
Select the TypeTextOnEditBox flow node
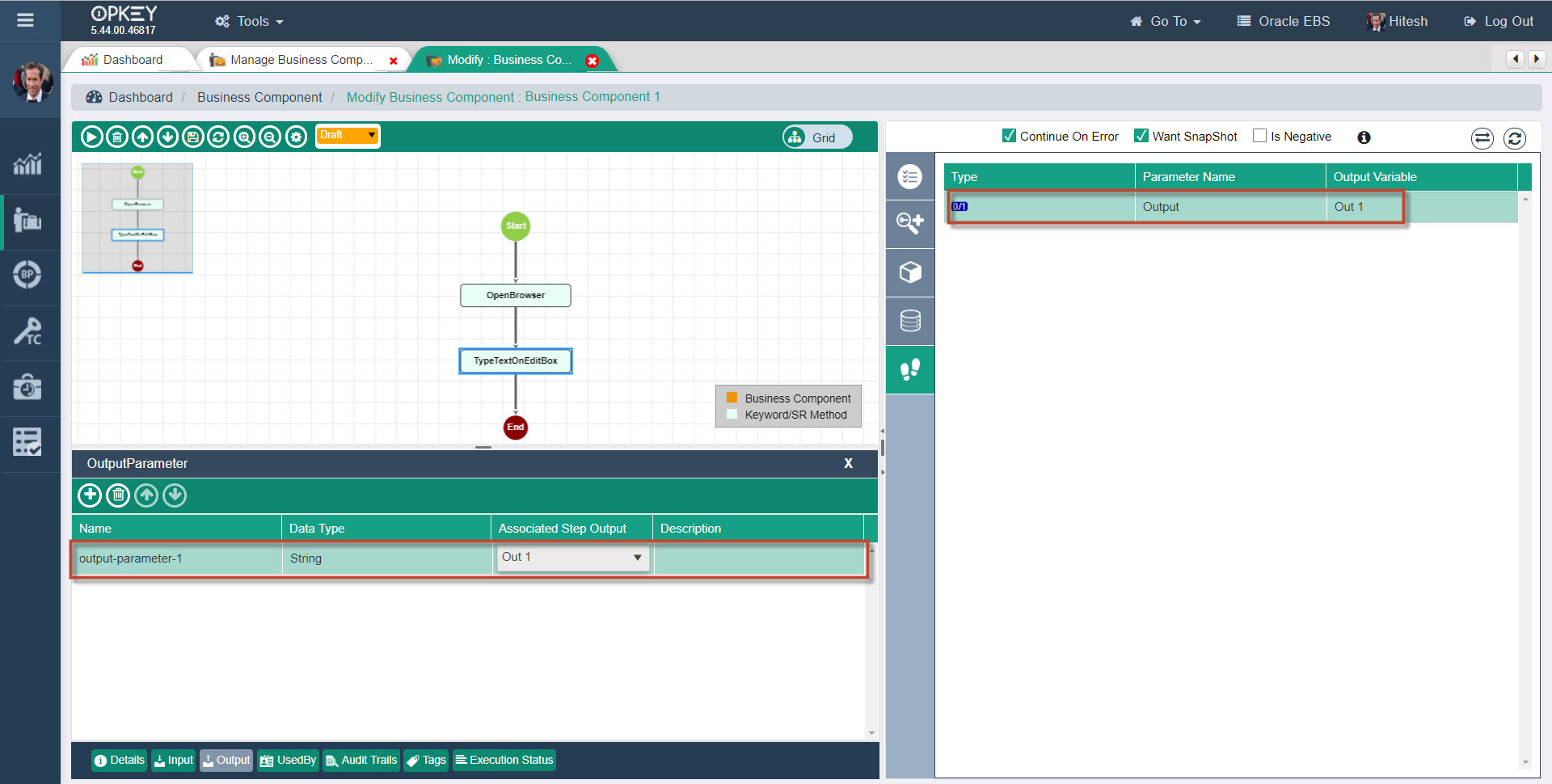[x=515, y=361]
